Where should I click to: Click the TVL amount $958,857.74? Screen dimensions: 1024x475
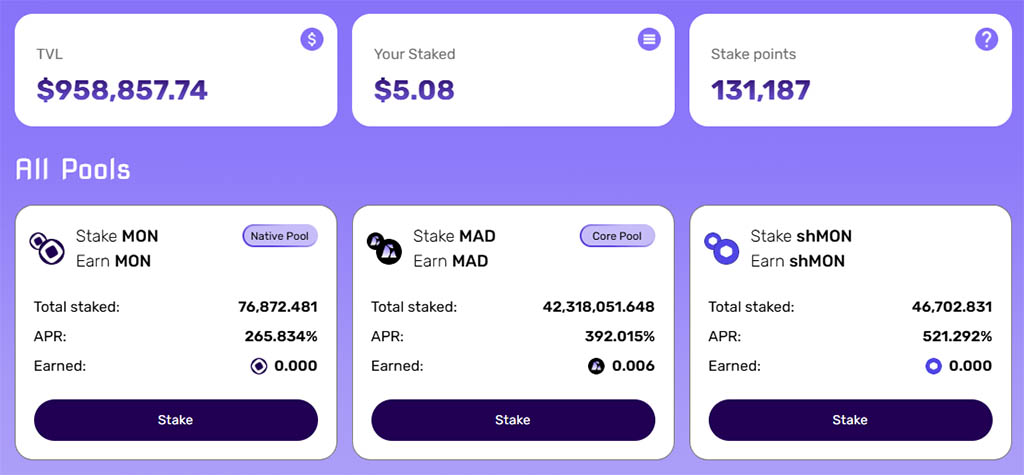122,90
